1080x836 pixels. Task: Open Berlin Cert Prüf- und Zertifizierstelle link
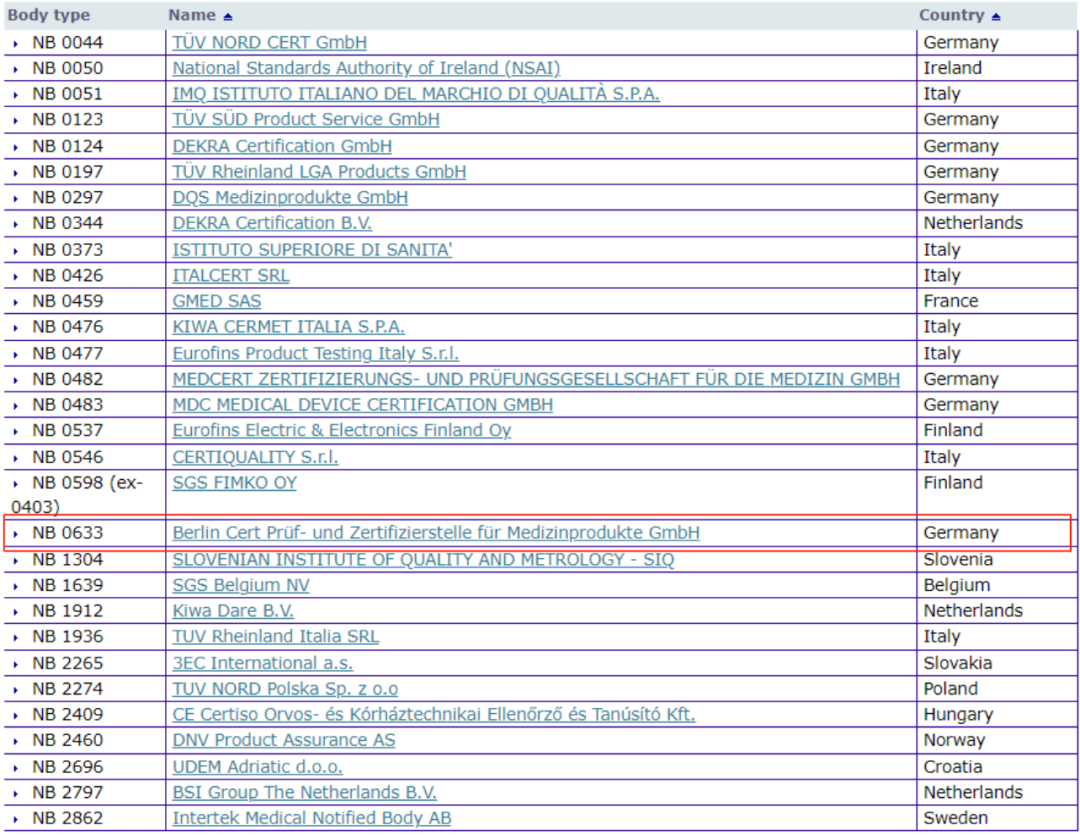tap(436, 533)
